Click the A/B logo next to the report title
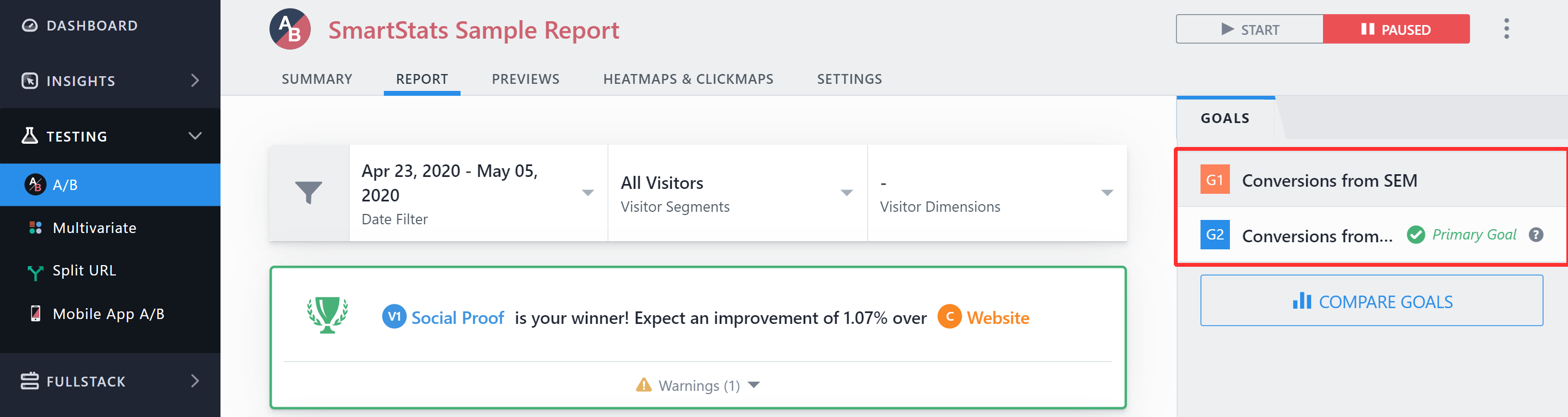Viewport: 1568px width, 417px height. (290, 29)
